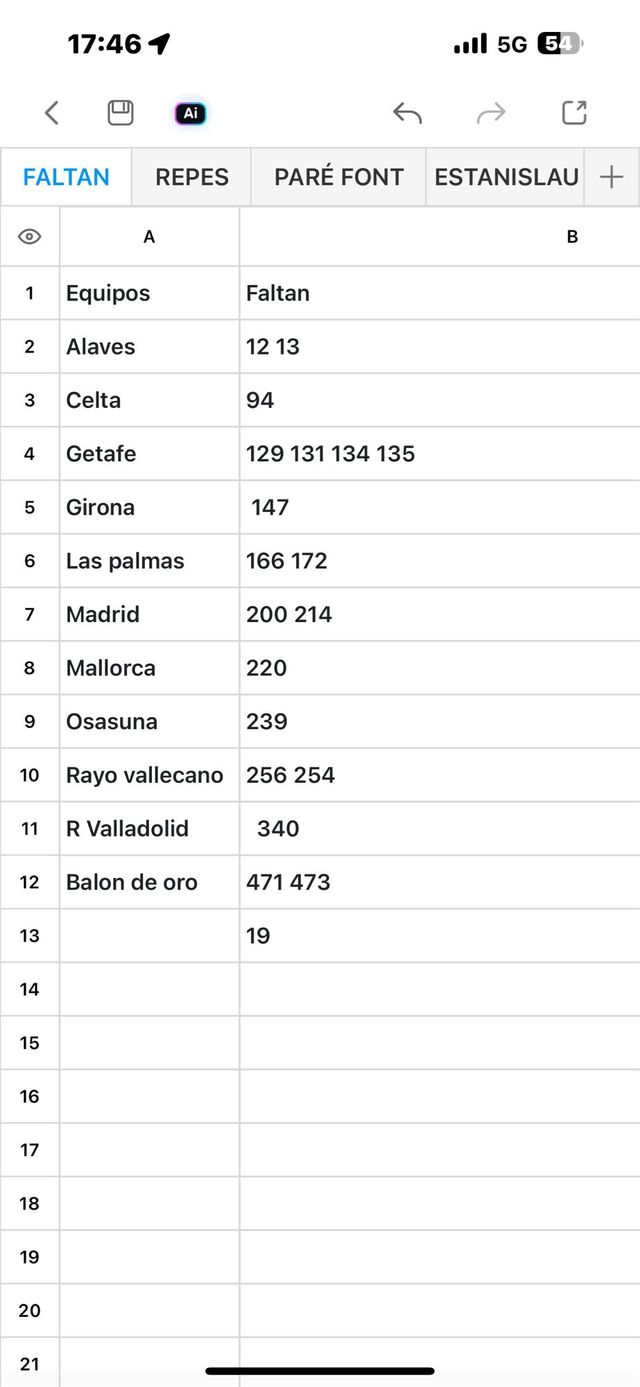Open the PARÉ FONT sheet tab
Image resolution: width=640 pixels, height=1387 pixels.
(x=339, y=177)
